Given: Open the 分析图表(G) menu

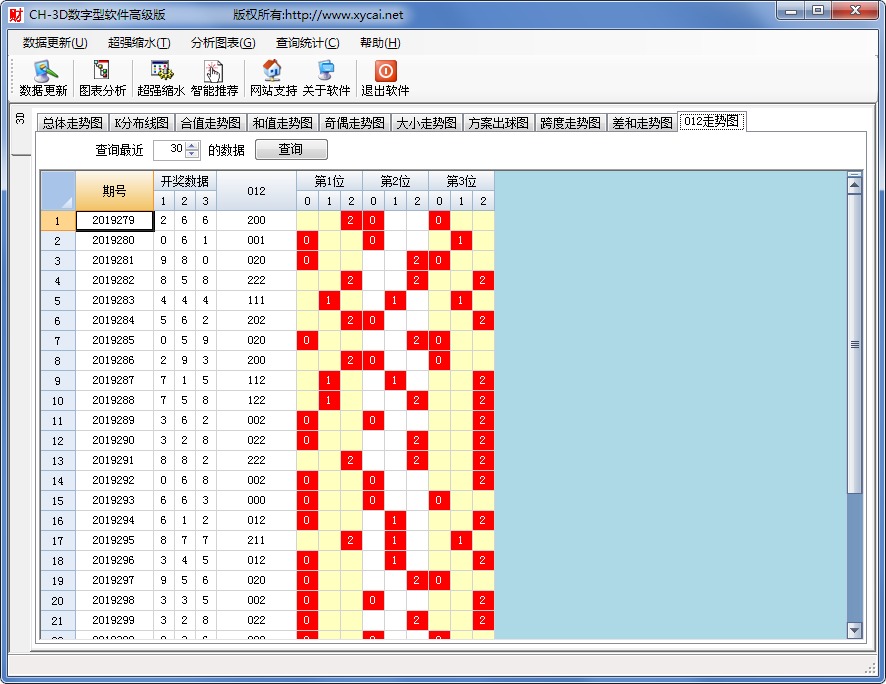Looking at the screenshot, I should [223, 43].
